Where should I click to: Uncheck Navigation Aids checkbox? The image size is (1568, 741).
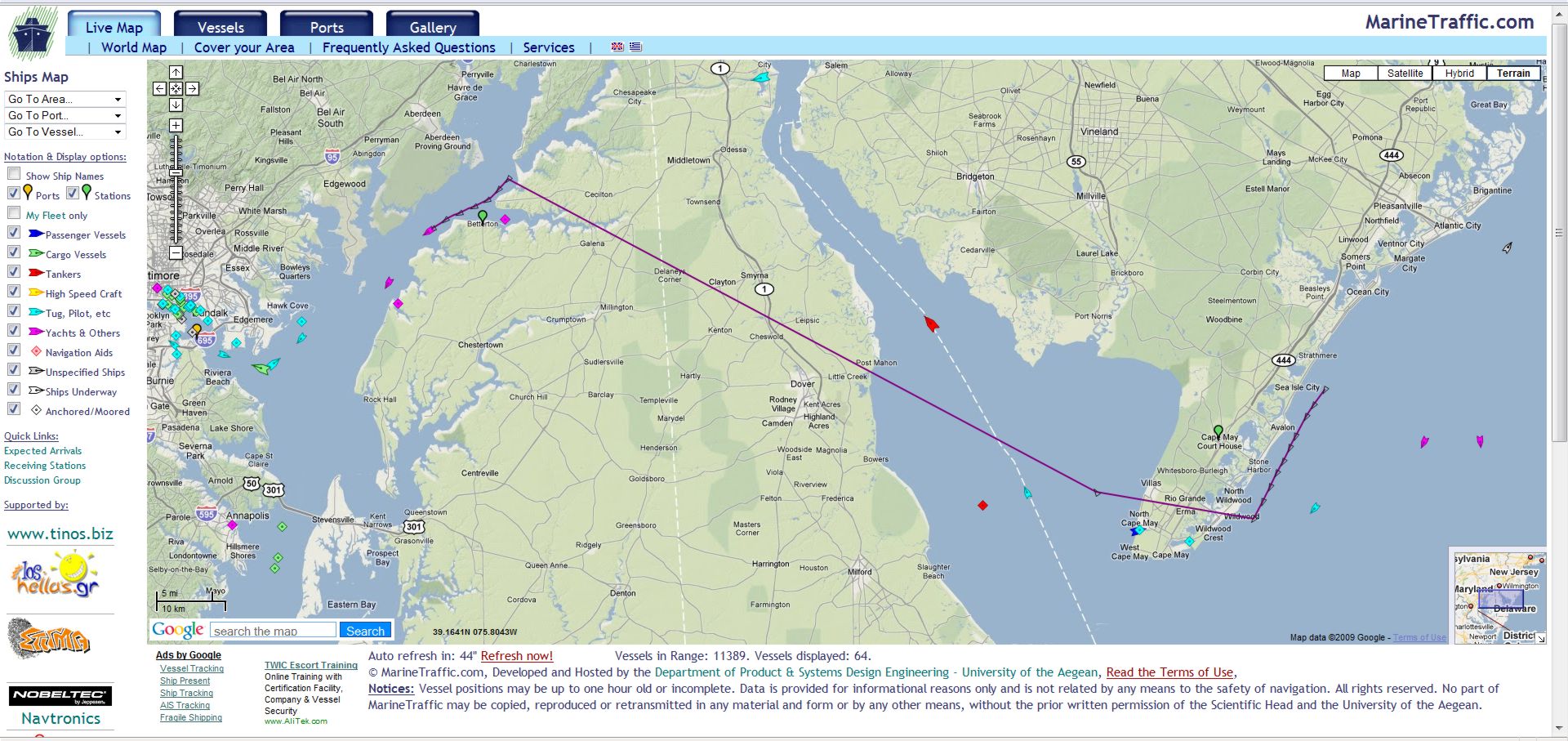click(x=14, y=350)
